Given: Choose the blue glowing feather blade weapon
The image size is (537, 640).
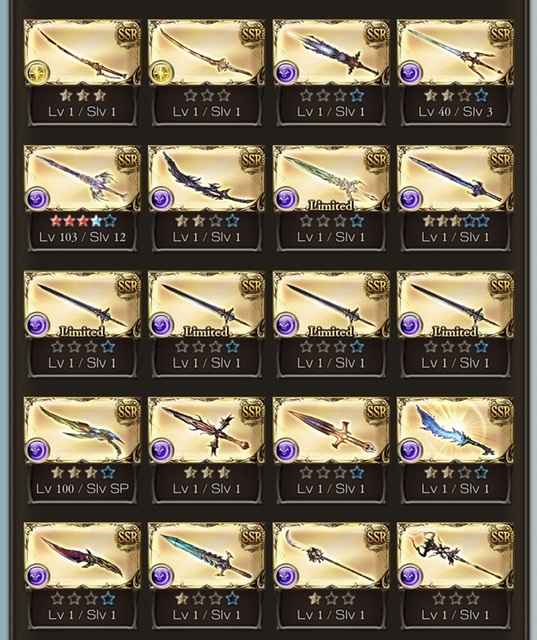Looking at the screenshot, I should coord(455,449).
